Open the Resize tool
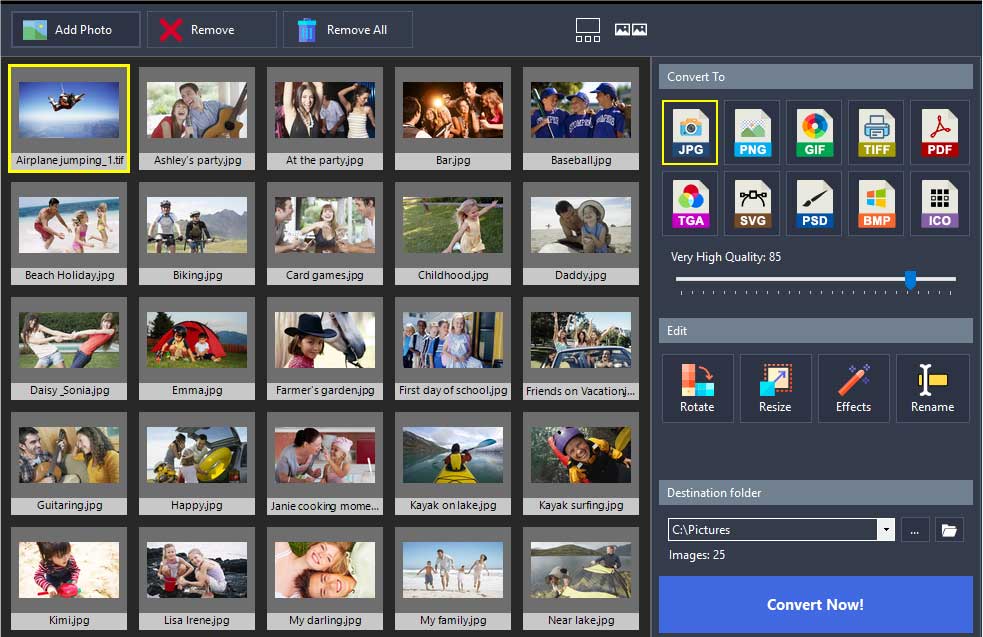This screenshot has width=983, height=637. click(775, 388)
